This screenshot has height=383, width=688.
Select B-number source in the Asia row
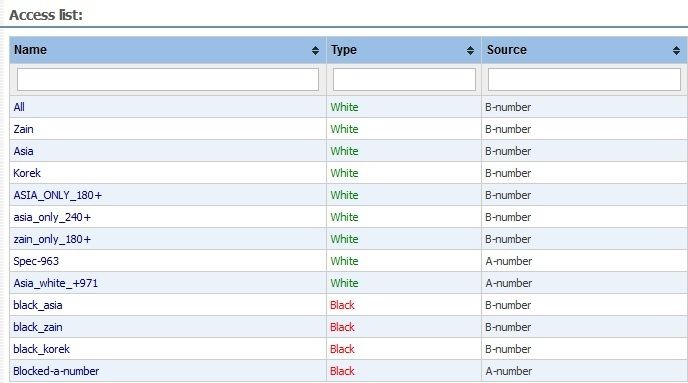[508, 151]
